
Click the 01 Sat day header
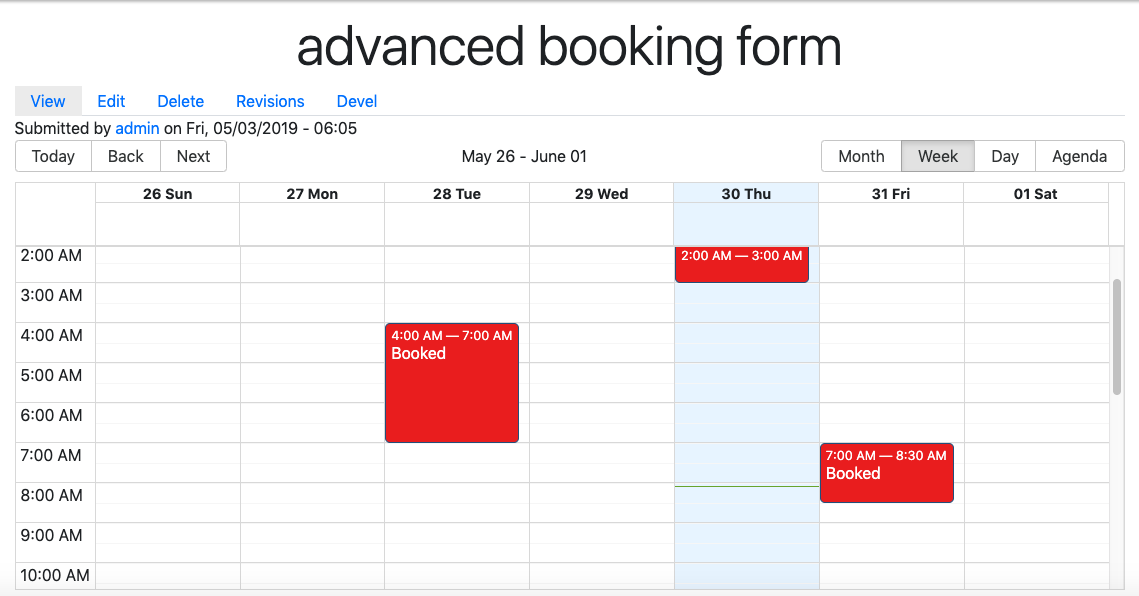pyautogui.click(x=1035, y=194)
